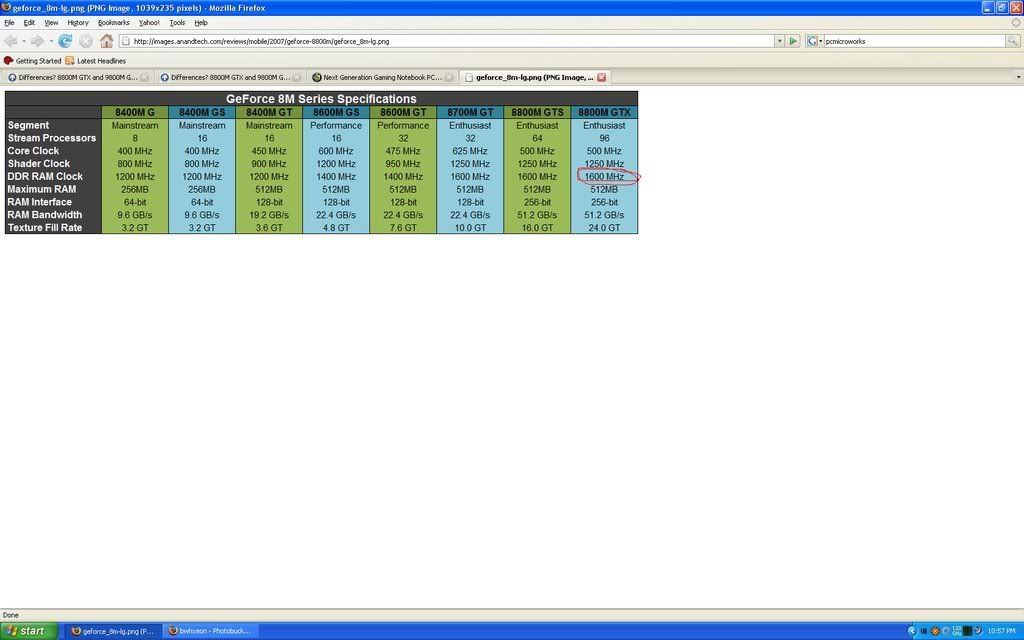Click the RAM Interface row label

coord(39,202)
